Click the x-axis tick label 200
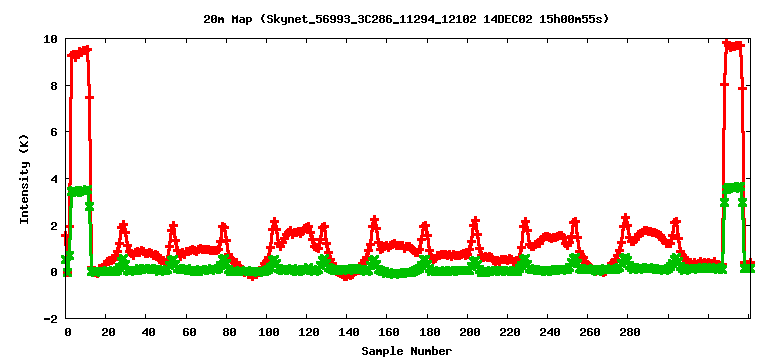Screen dimensions: 768x360 [x=469, y=333]
